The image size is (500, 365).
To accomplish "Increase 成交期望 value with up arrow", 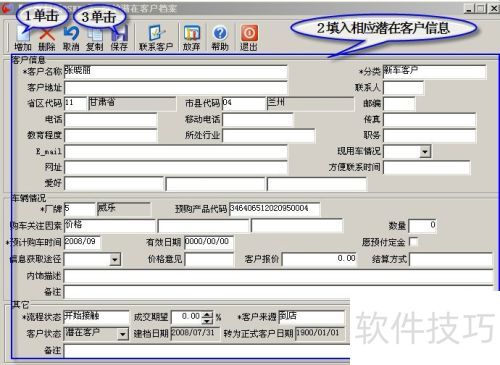I will pos(207,314).
